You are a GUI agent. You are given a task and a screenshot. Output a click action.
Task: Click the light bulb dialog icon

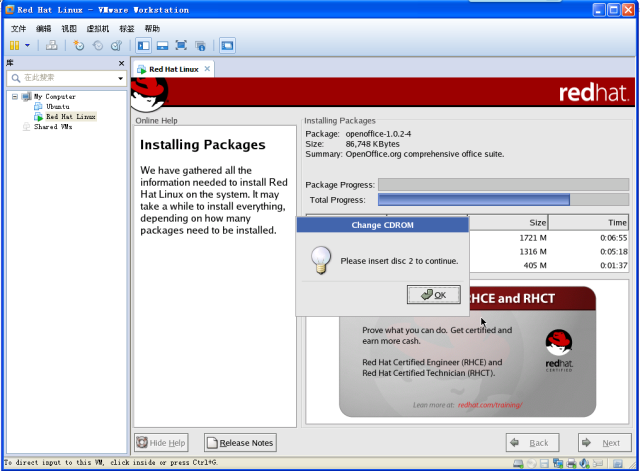[321, 260]
